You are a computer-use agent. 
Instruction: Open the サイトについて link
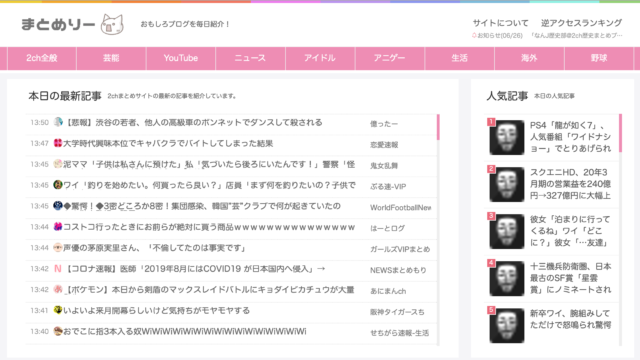click(500, 23)
